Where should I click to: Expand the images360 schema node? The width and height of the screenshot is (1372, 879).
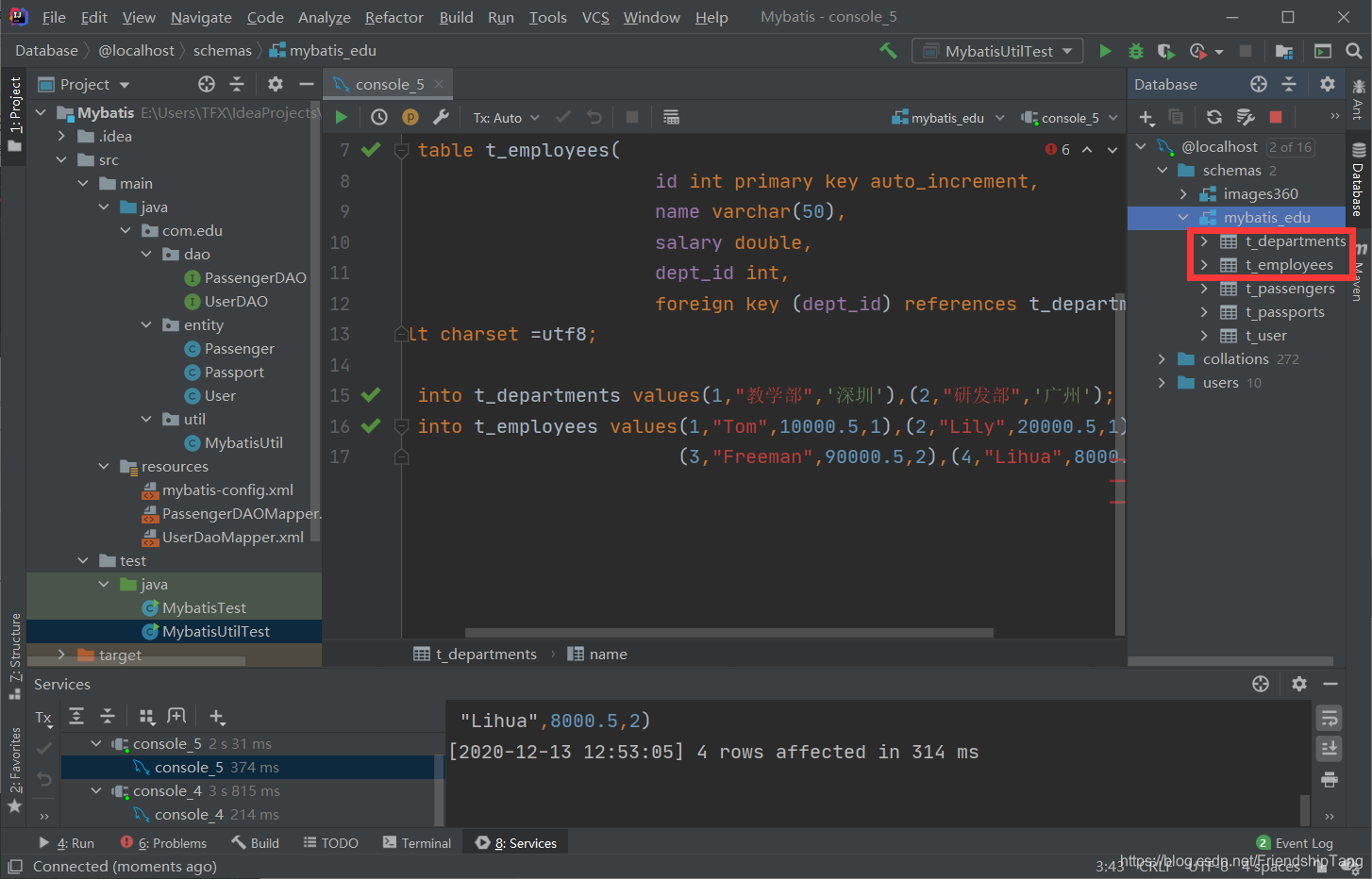click(x=1183, y=194)
